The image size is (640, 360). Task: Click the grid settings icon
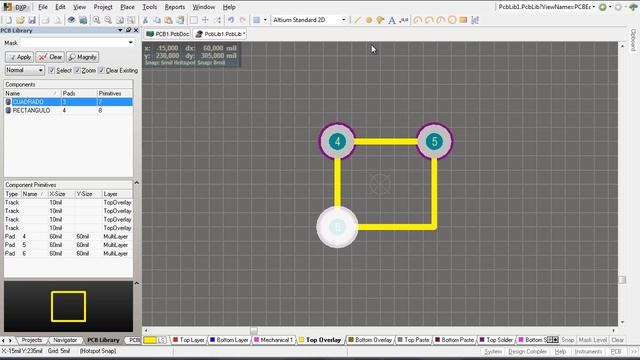click(256, 20)
